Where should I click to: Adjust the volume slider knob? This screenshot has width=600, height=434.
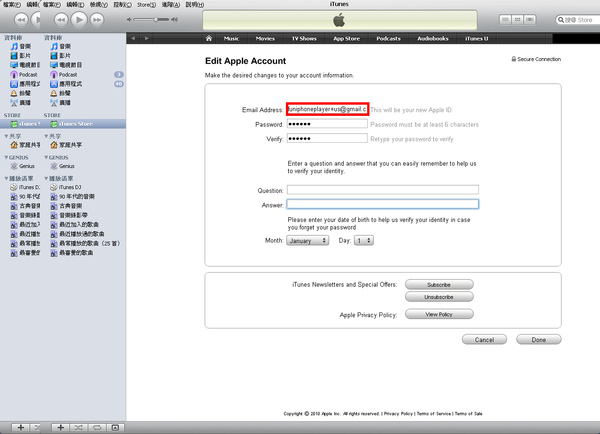(156, 20)
